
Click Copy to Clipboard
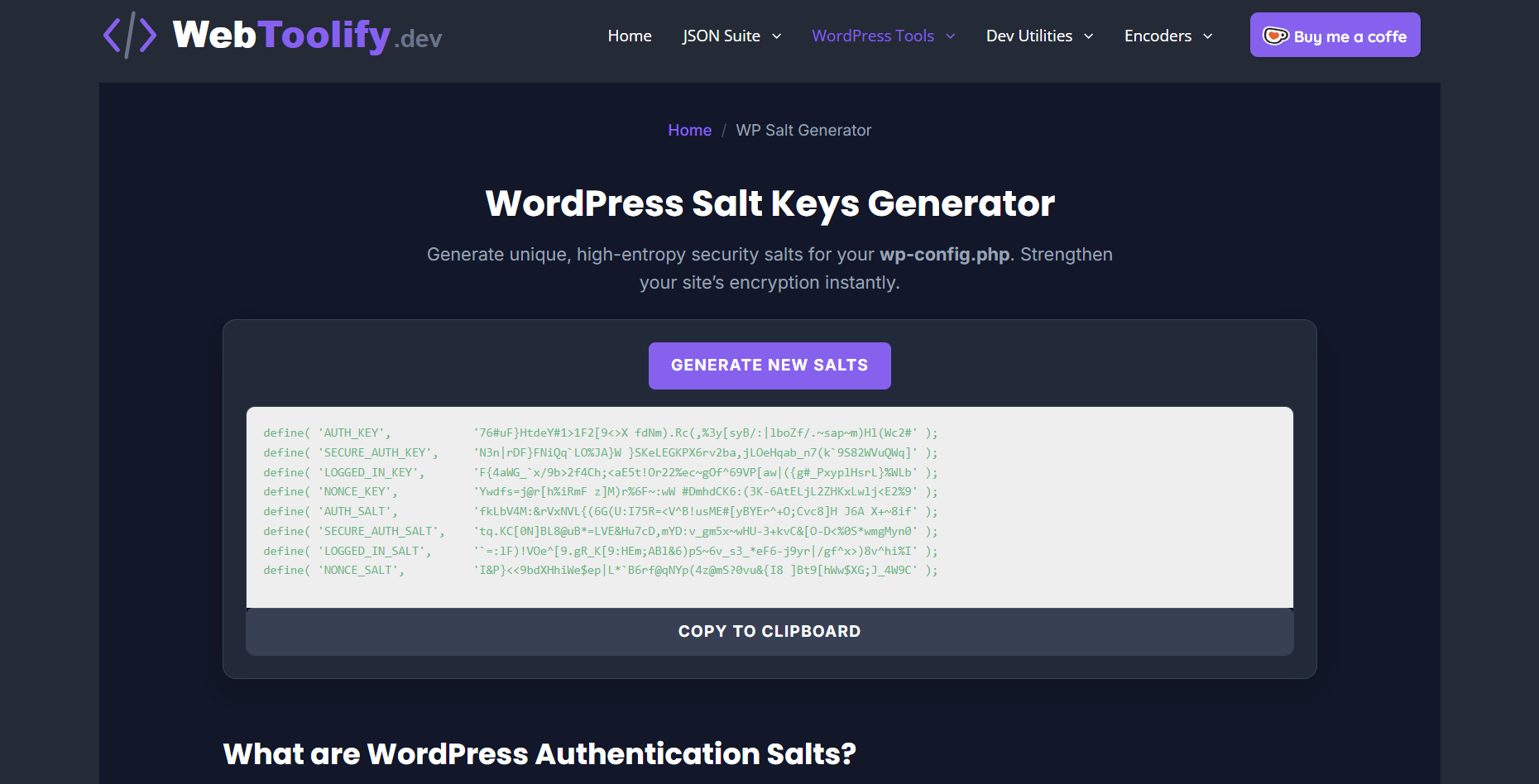[769, 631]
